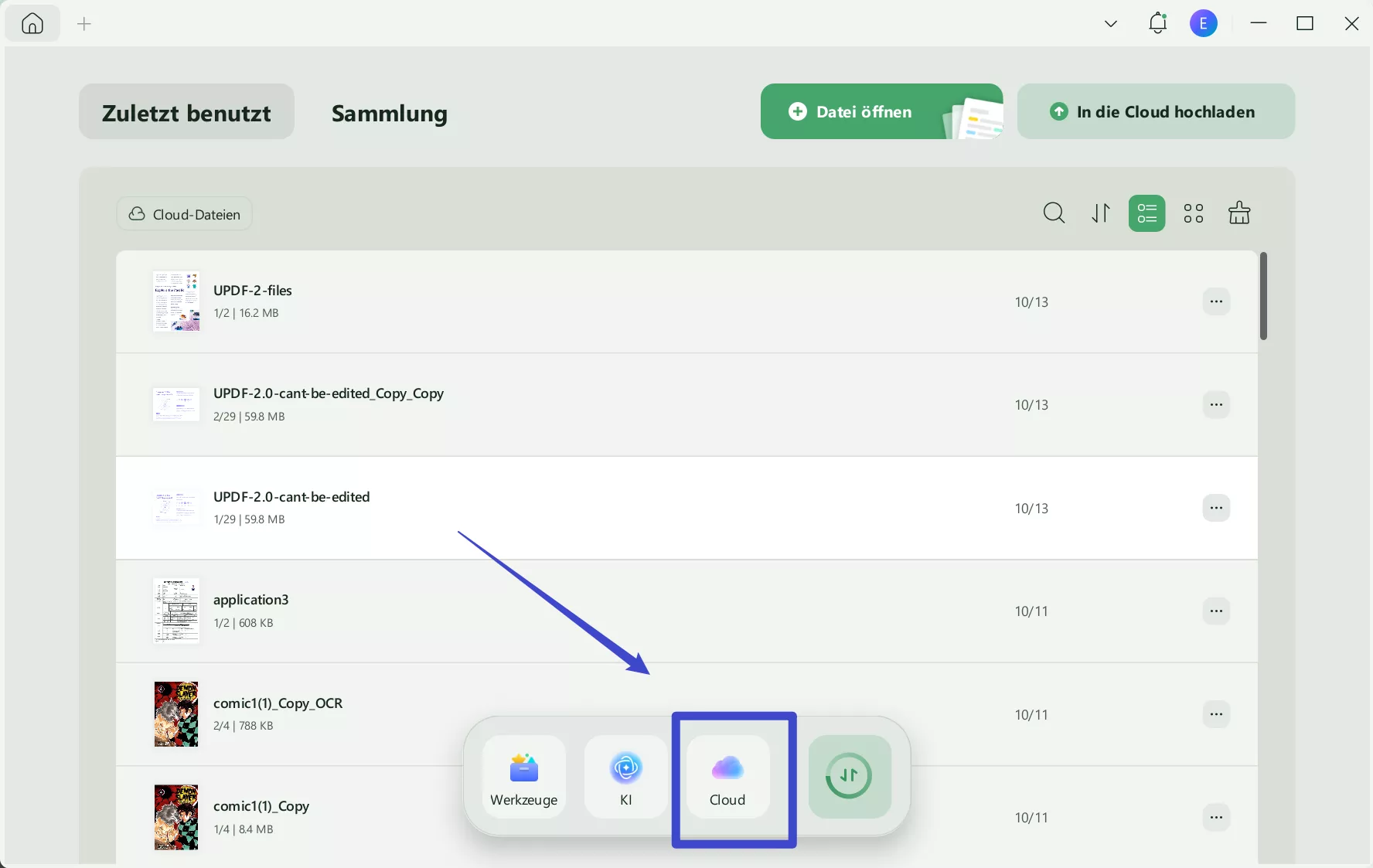The height and width of the screenshot is (868, 1373).
Task: Select the Zuletzt benutzt tab
Action: 186,112
